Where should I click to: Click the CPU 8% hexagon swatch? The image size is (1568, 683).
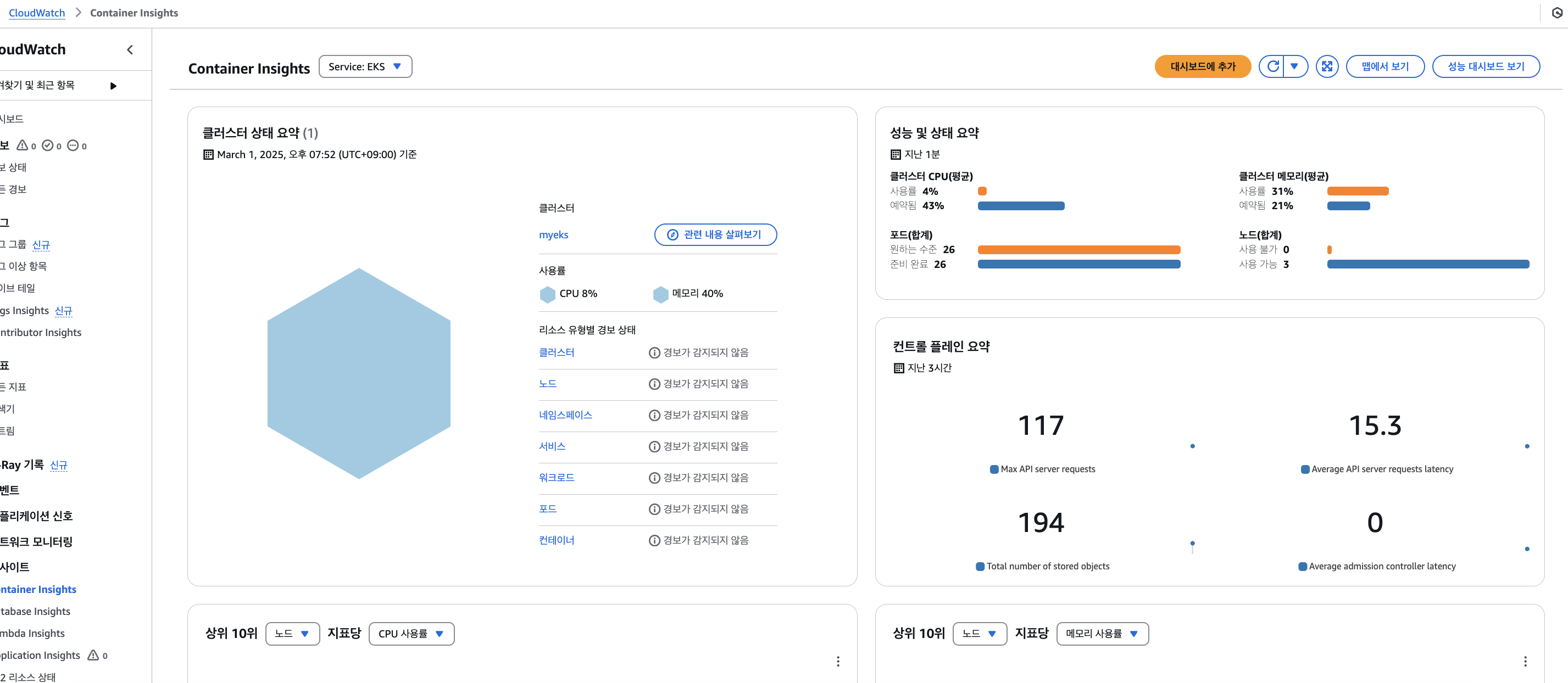(547, 294)
